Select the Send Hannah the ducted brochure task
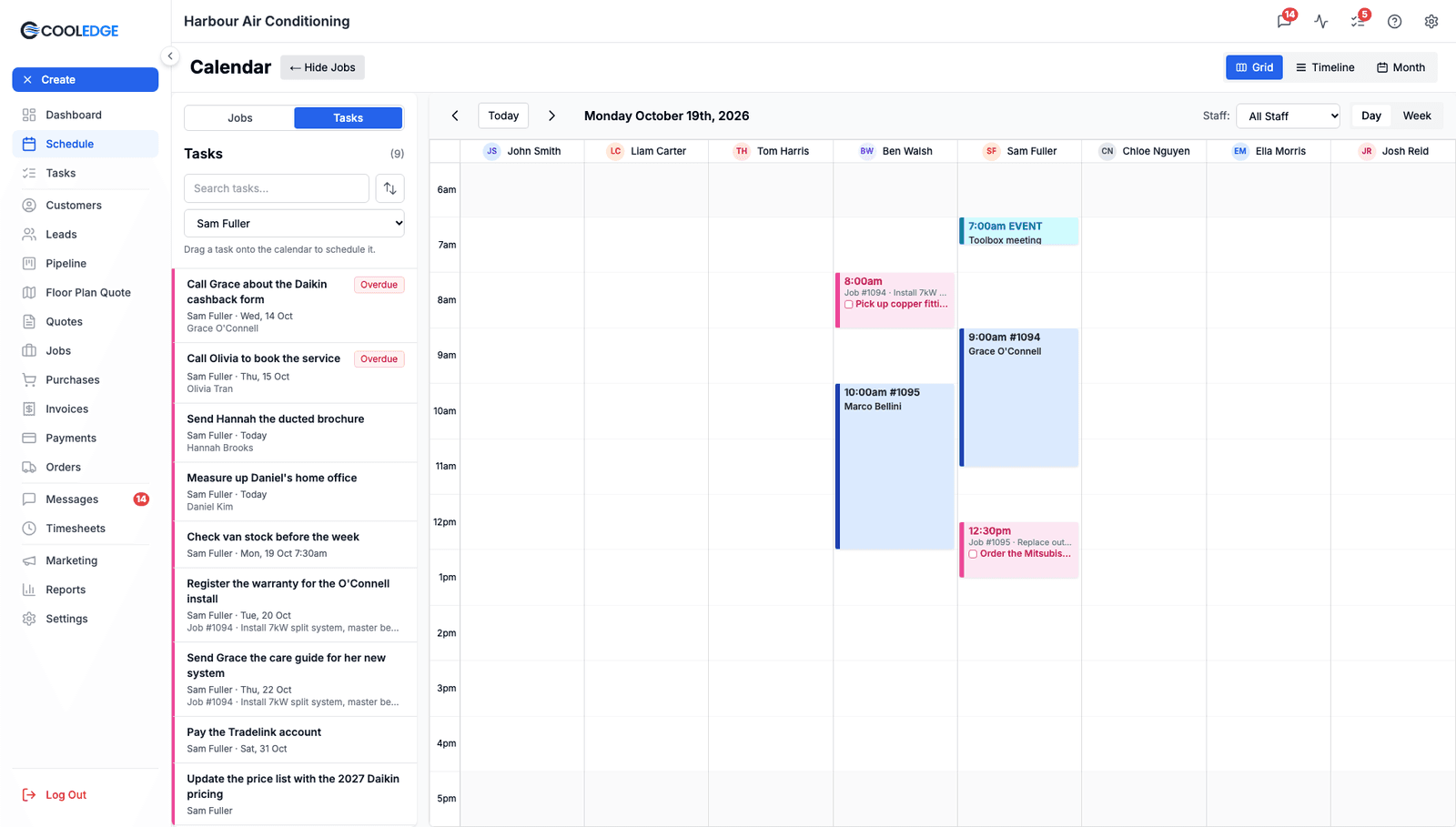Image resolution: width=1456 pixels, height=827 pixels. pos(295,433)
